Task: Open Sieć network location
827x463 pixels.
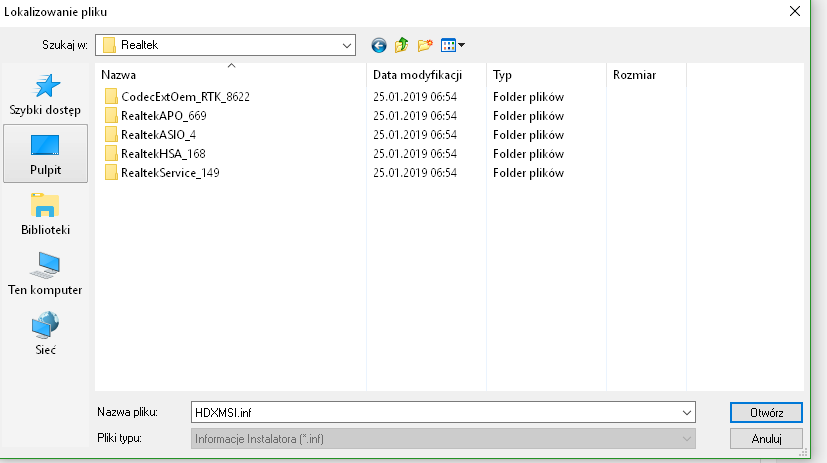Action: click(x=45, y=334)
